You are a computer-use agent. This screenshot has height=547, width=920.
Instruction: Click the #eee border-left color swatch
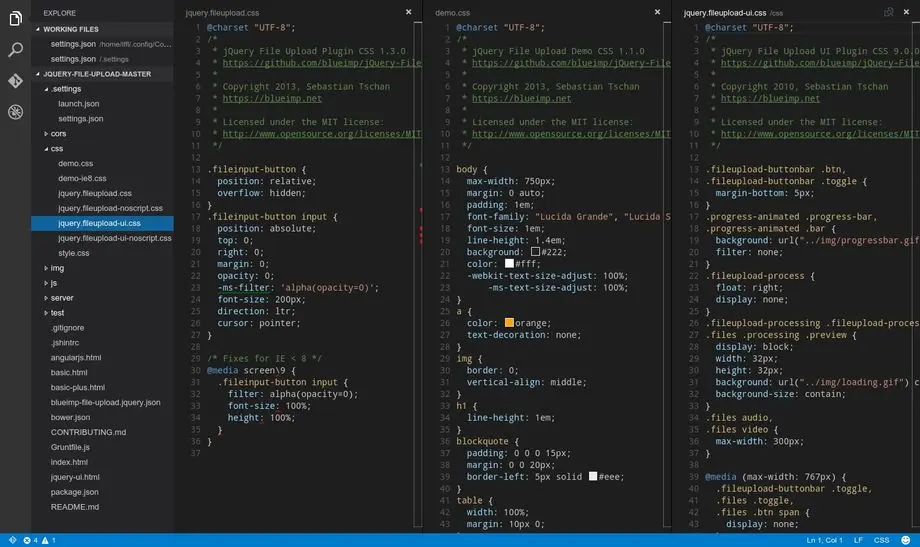(593, 476)
